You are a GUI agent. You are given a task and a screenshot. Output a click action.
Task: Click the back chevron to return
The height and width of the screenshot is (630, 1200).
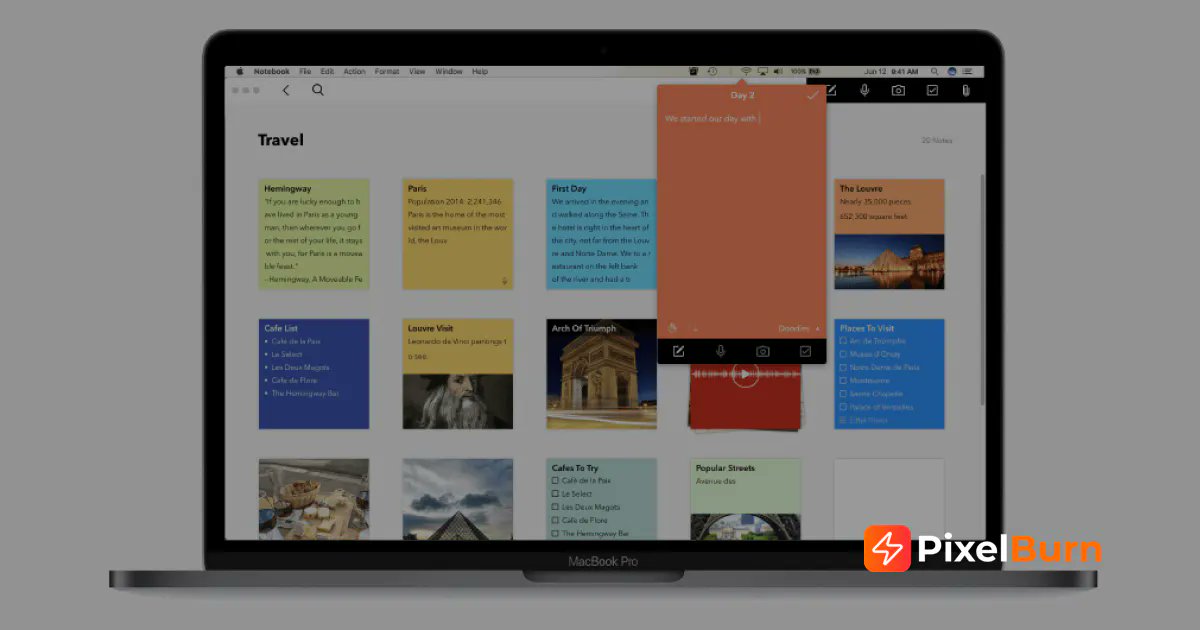coord(287,90)
